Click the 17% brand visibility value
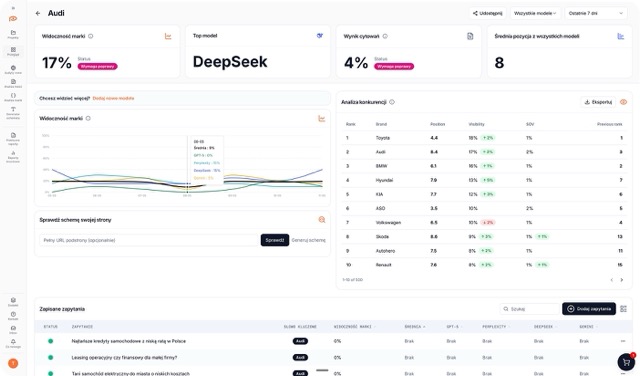The width and height of the screenshot is (640, 376). [x=57, y=63]
